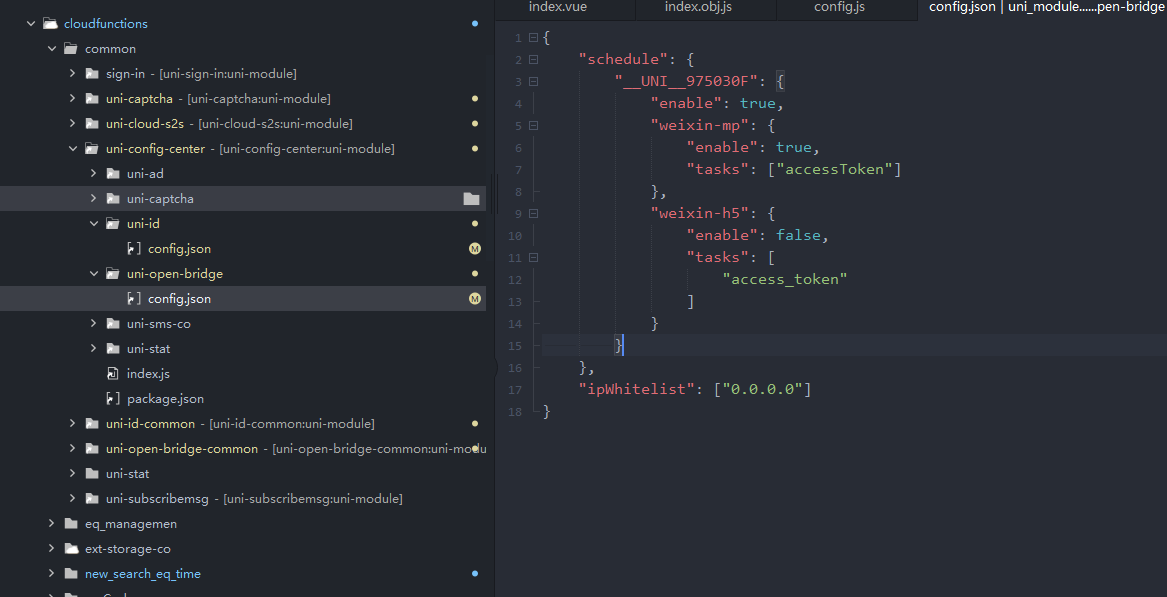Click the sign-in module folder icon
The height and width of the screenshot is (597, 1167).
(92, 74)
